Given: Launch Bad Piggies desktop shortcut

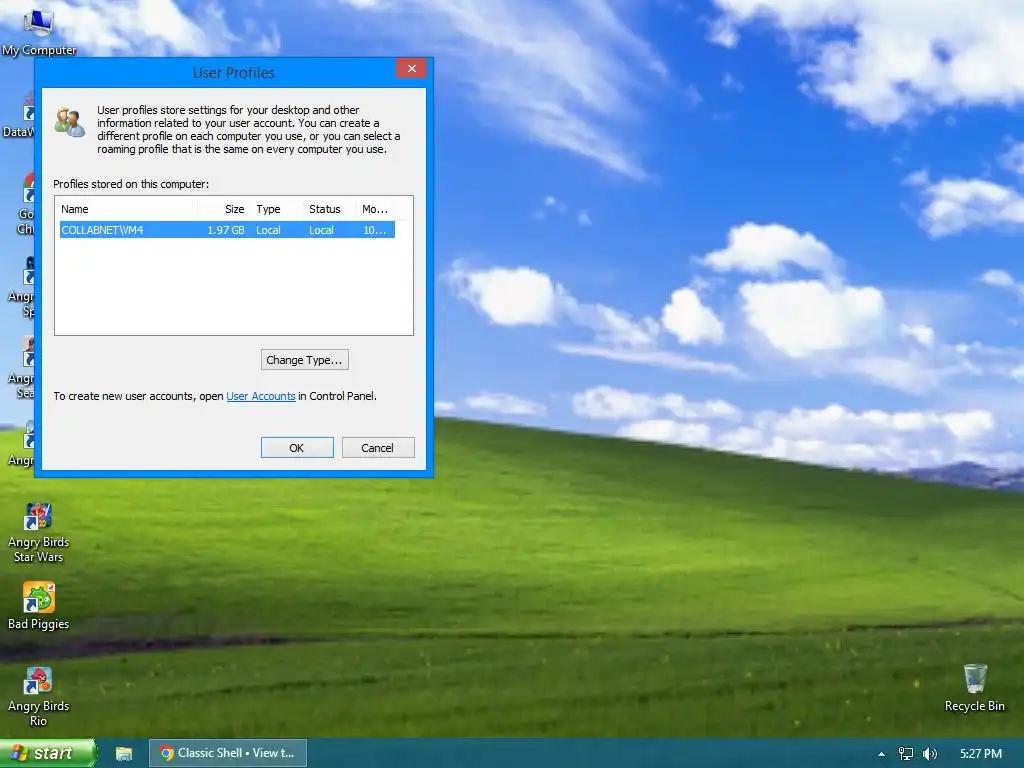Looking at the screenshot, I should pos(39,606).
